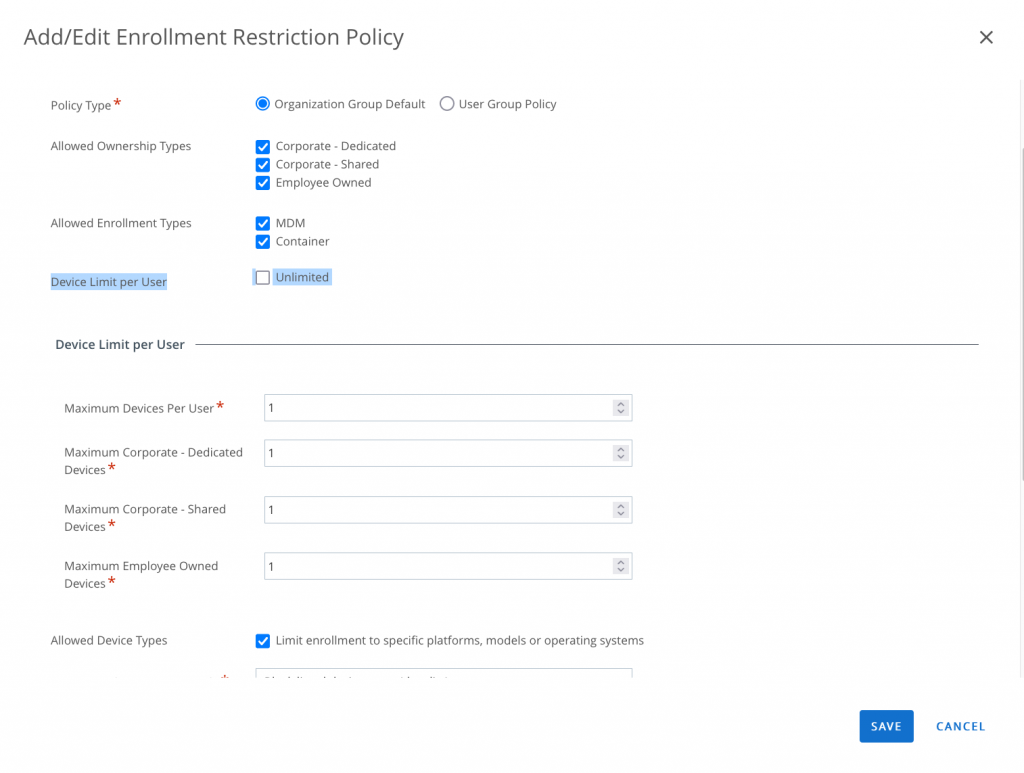
Task: Adjust Maximum Devices Per User stepper arrows
Action: coord(621,408)
